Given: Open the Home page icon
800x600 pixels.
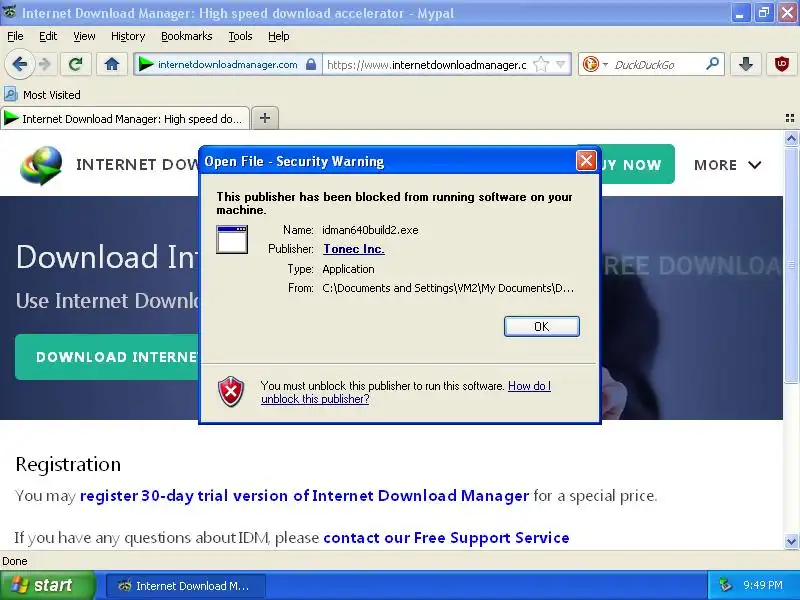Looking at the screenshot, I should click(112, 64).
